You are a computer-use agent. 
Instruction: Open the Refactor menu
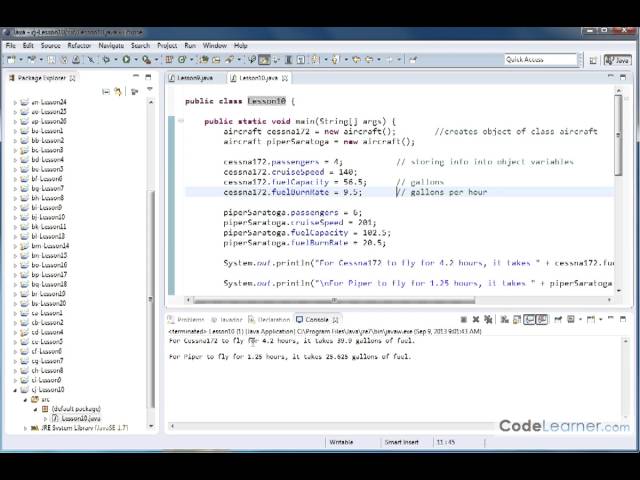tap(79, 45)
